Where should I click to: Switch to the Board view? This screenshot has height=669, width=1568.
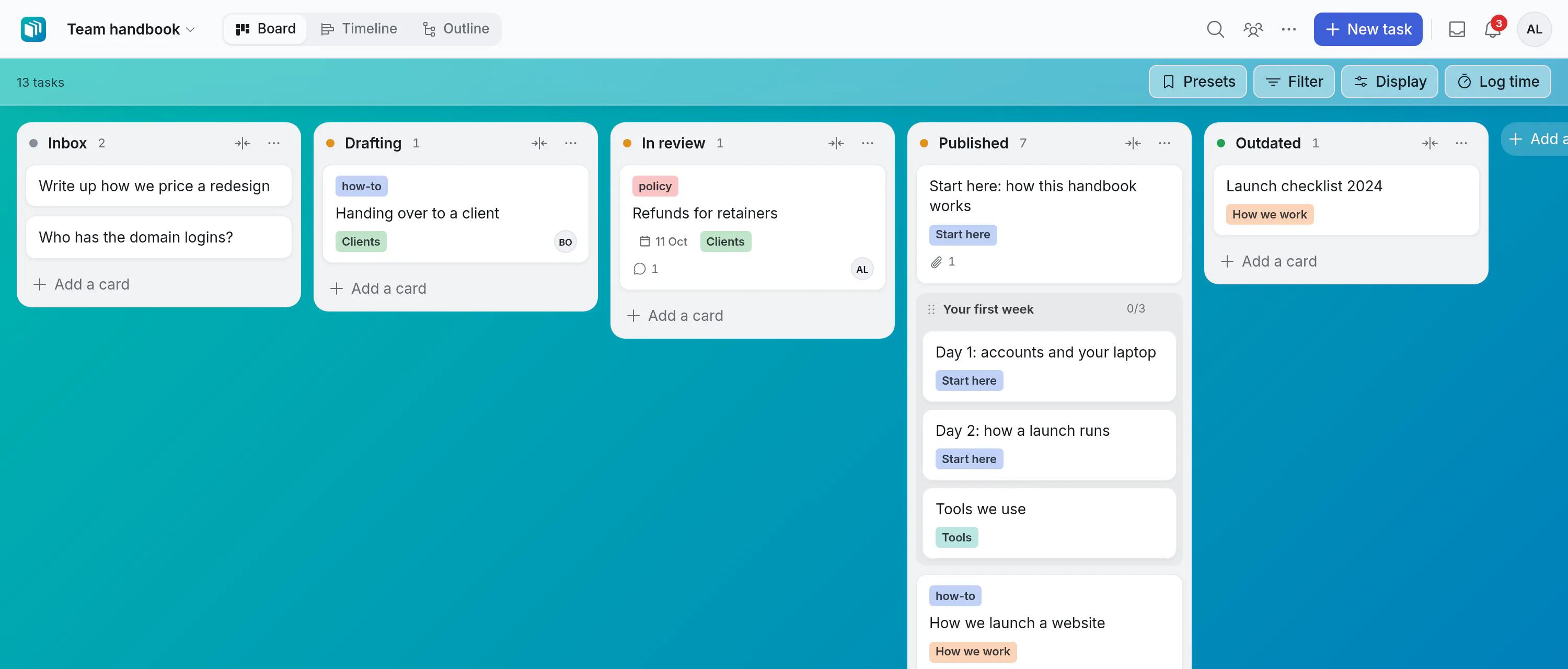tap(266, 29)
